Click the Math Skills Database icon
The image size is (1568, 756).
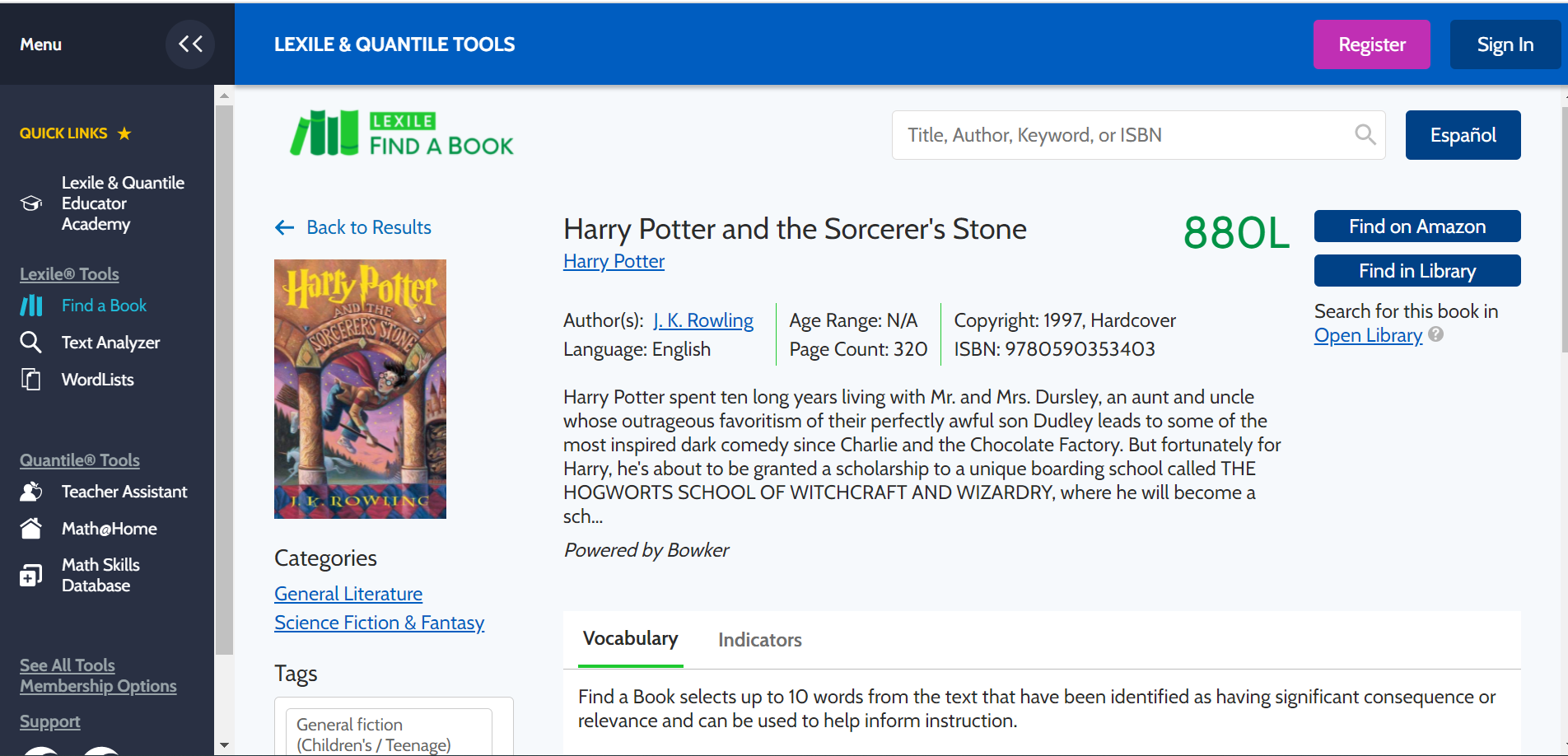pos(31,575)
